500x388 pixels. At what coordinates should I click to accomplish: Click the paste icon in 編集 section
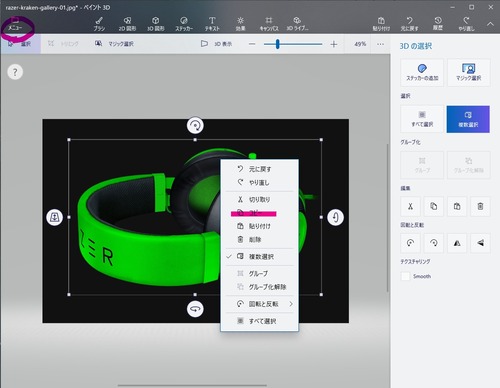(x=457, y=206)
